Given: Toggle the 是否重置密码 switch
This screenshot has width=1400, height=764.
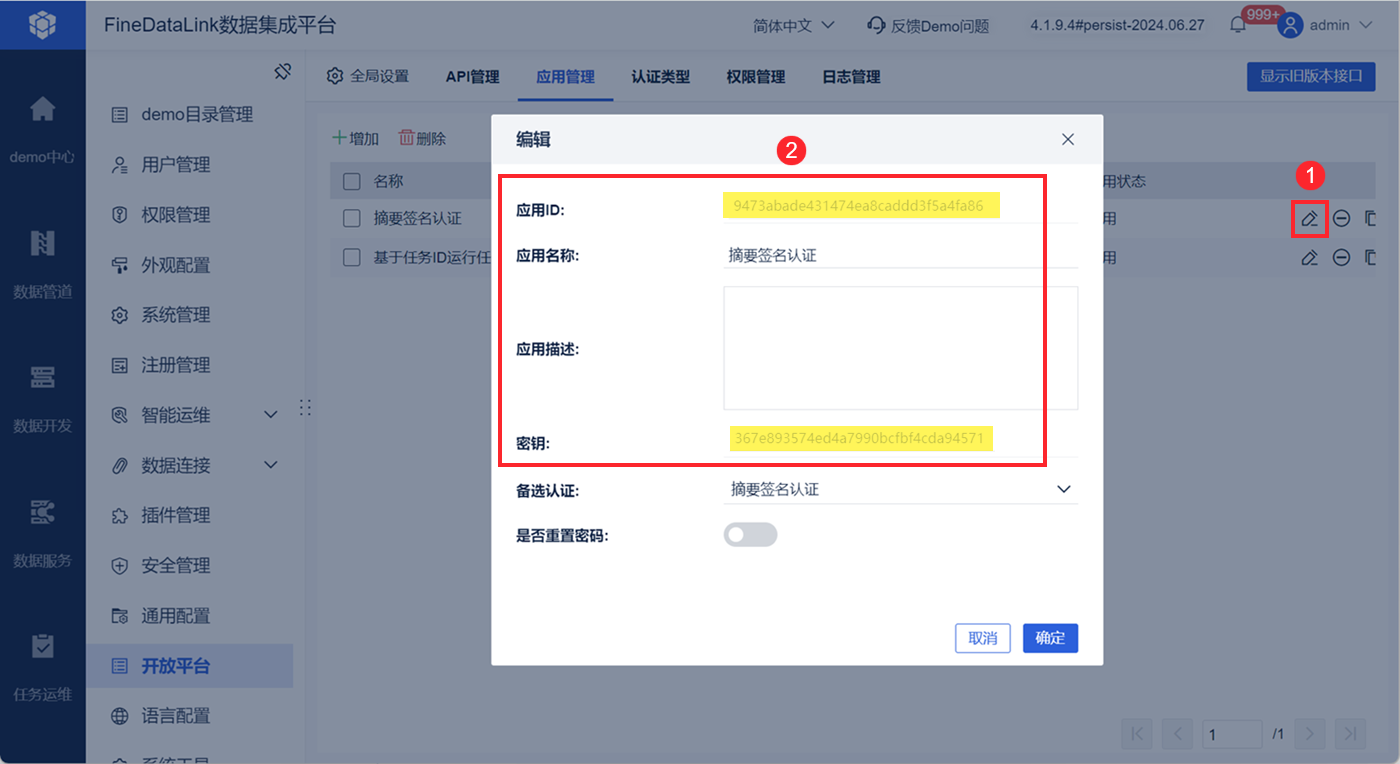Looking at the screenshot, I should click(750, 535).
